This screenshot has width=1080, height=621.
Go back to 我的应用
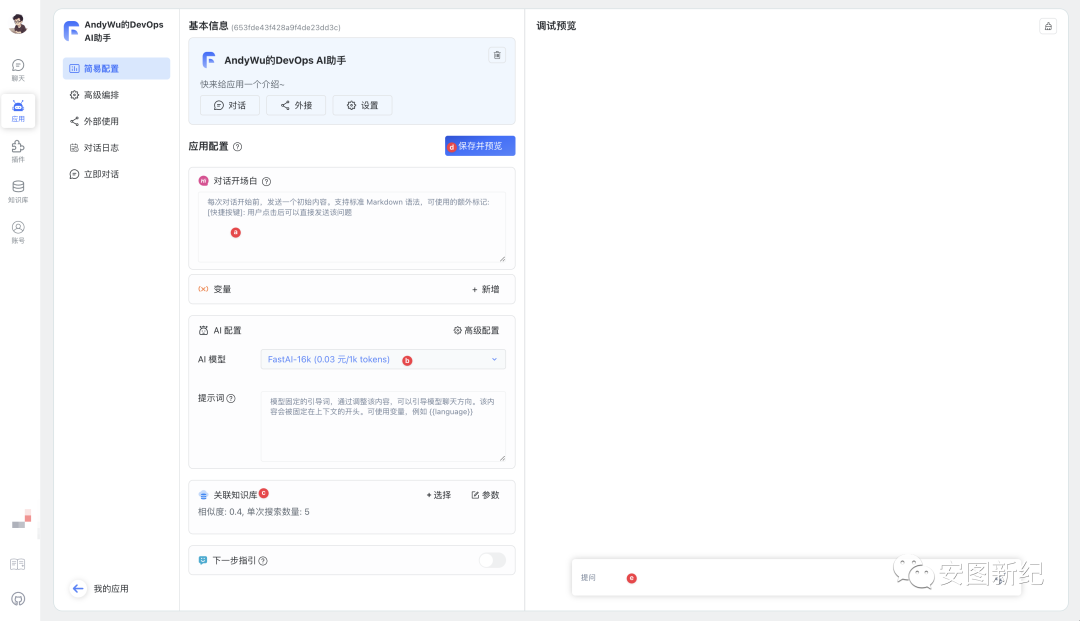111,589
